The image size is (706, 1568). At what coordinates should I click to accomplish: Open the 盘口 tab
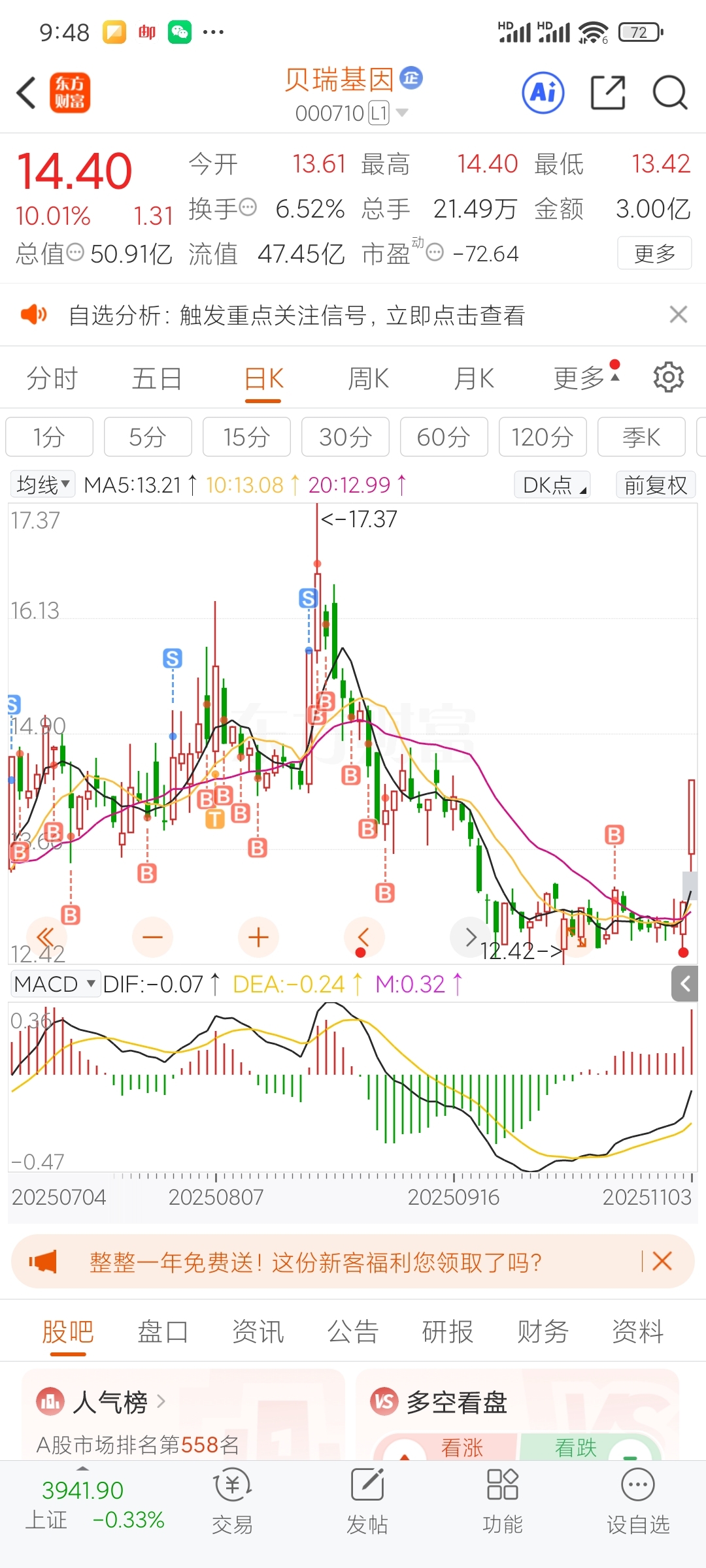point(163,1331)
